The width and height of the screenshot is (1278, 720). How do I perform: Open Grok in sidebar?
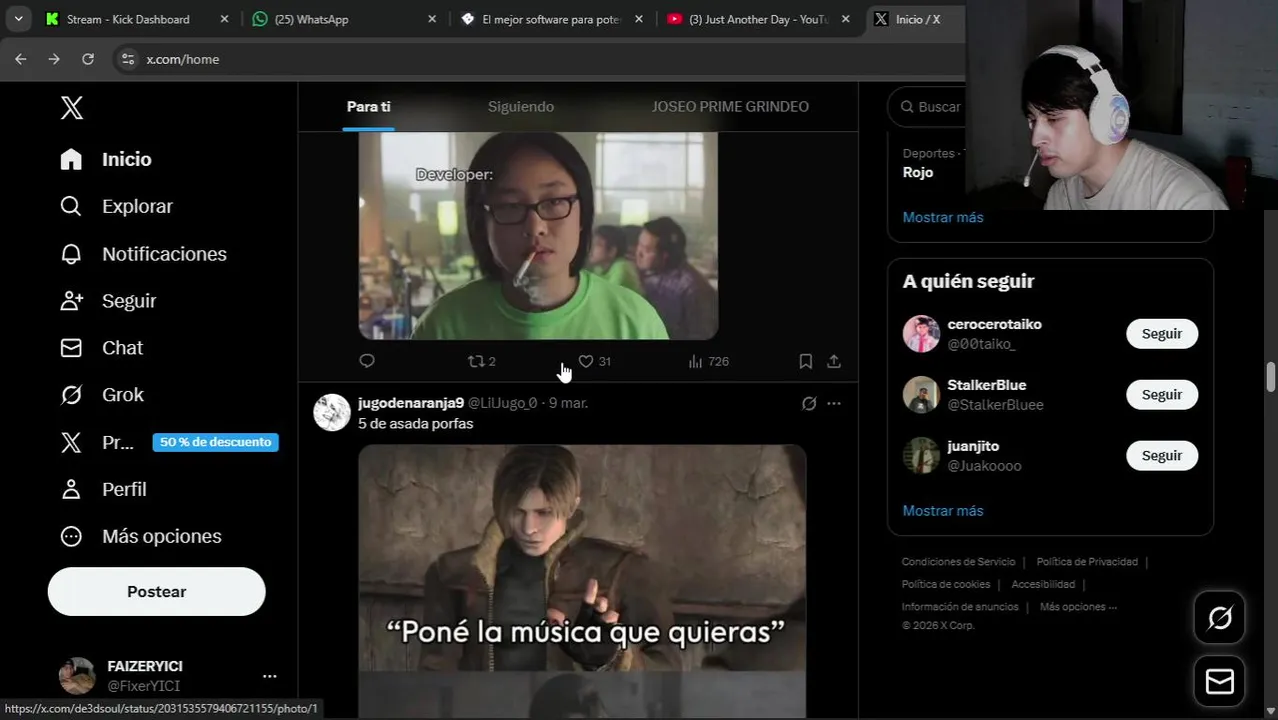click(x=101, y=395)
